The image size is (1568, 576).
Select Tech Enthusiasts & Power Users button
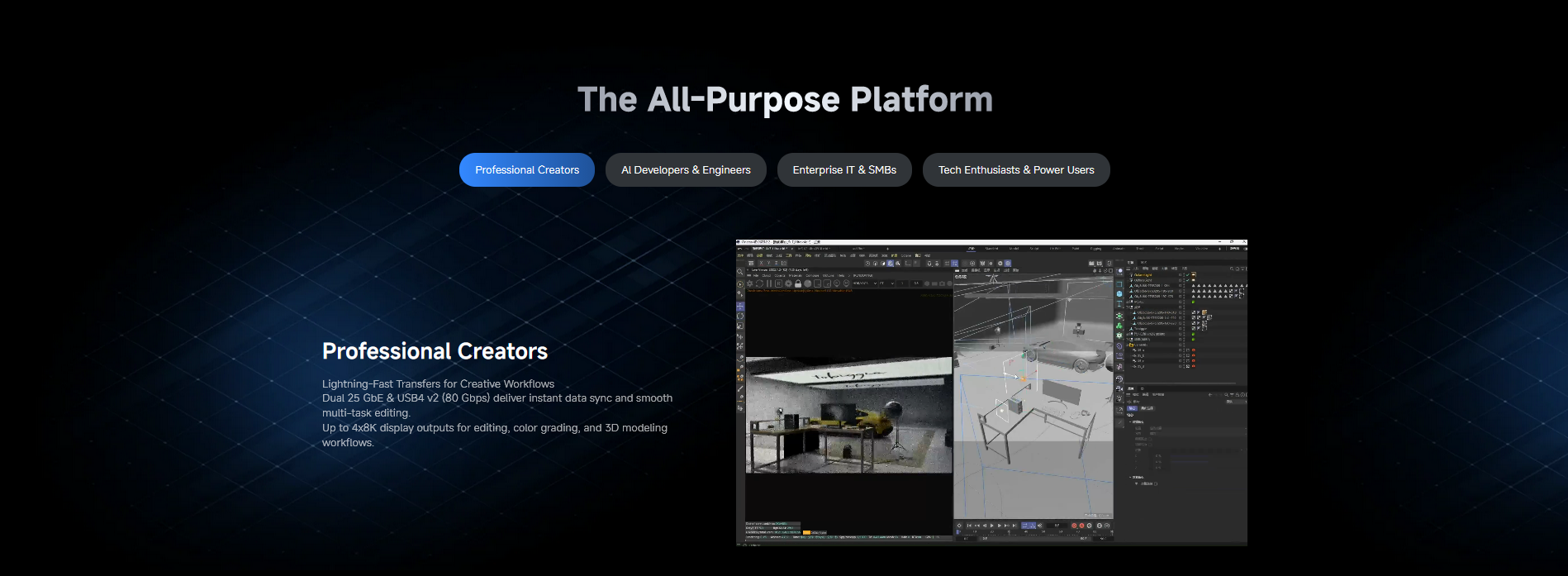tap(1016, 170)
